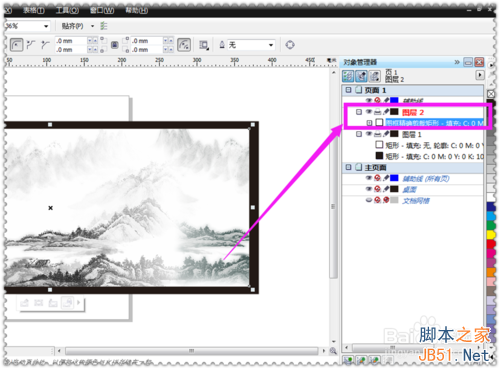Click the printer icon on 图层 2

pyautogui.click(x=377, y=112)
